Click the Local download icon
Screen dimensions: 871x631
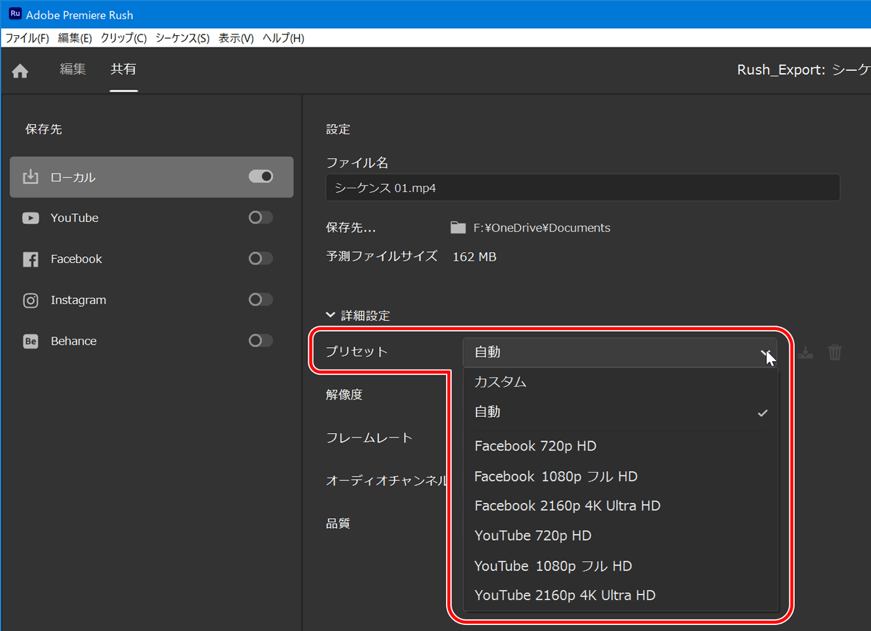tap(31, 177)
